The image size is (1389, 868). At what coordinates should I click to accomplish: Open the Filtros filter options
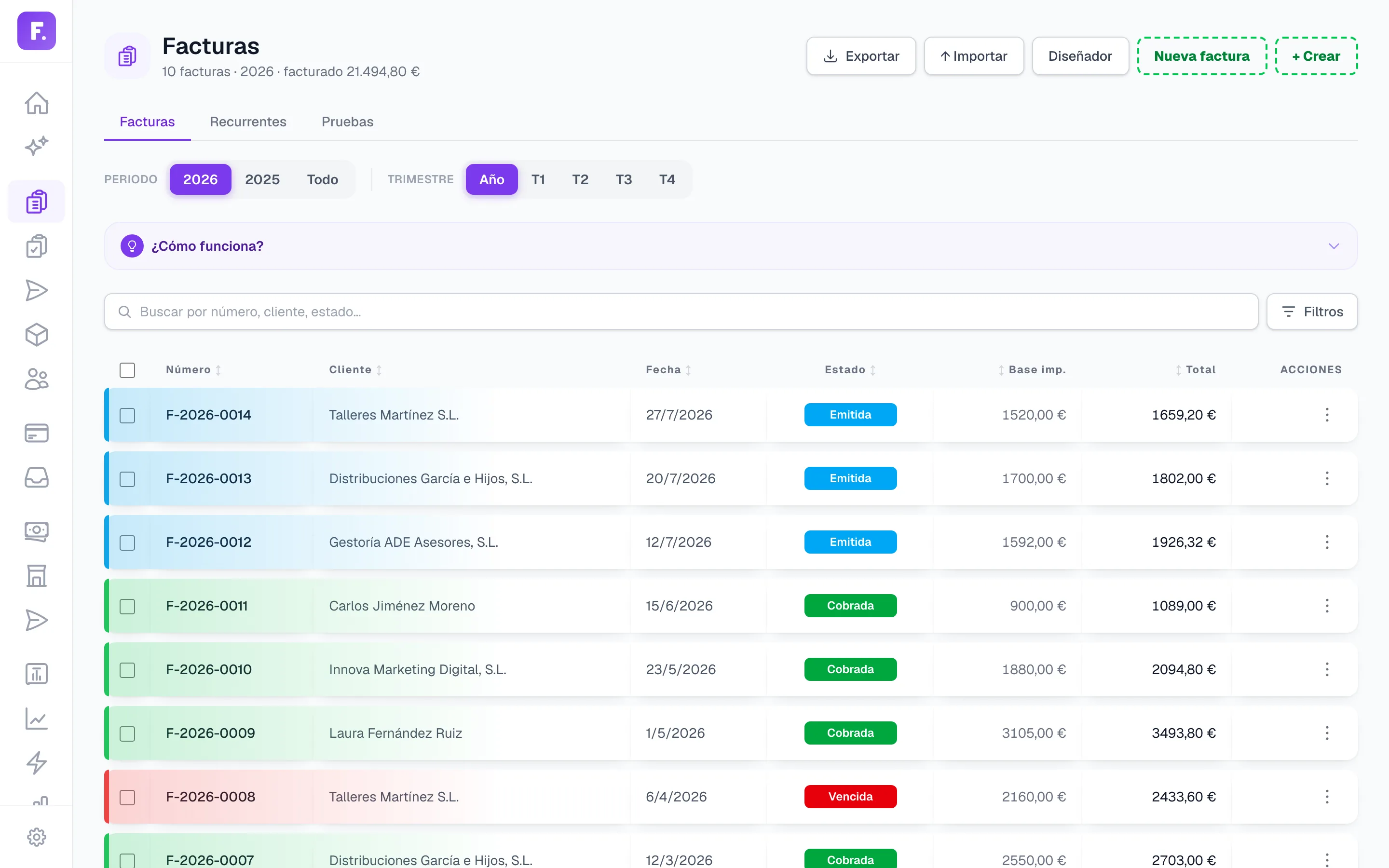pos(1311,312)
